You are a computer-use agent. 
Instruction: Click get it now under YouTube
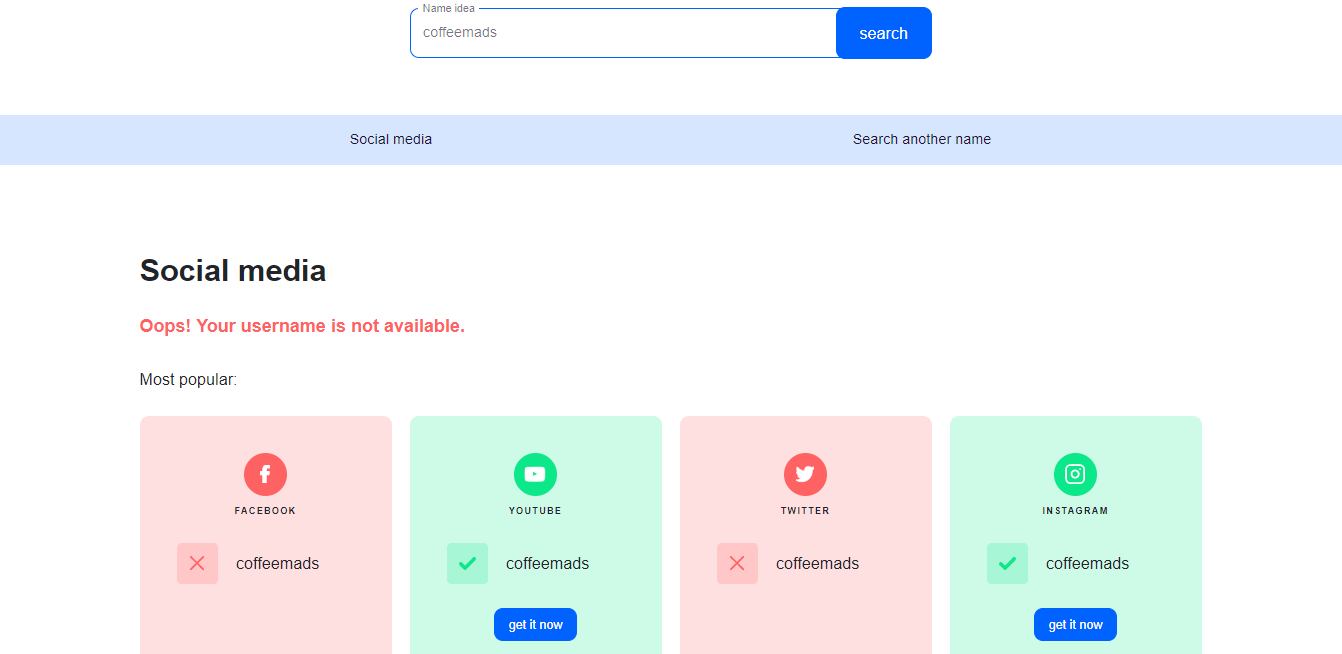click(x=535, y=624)
